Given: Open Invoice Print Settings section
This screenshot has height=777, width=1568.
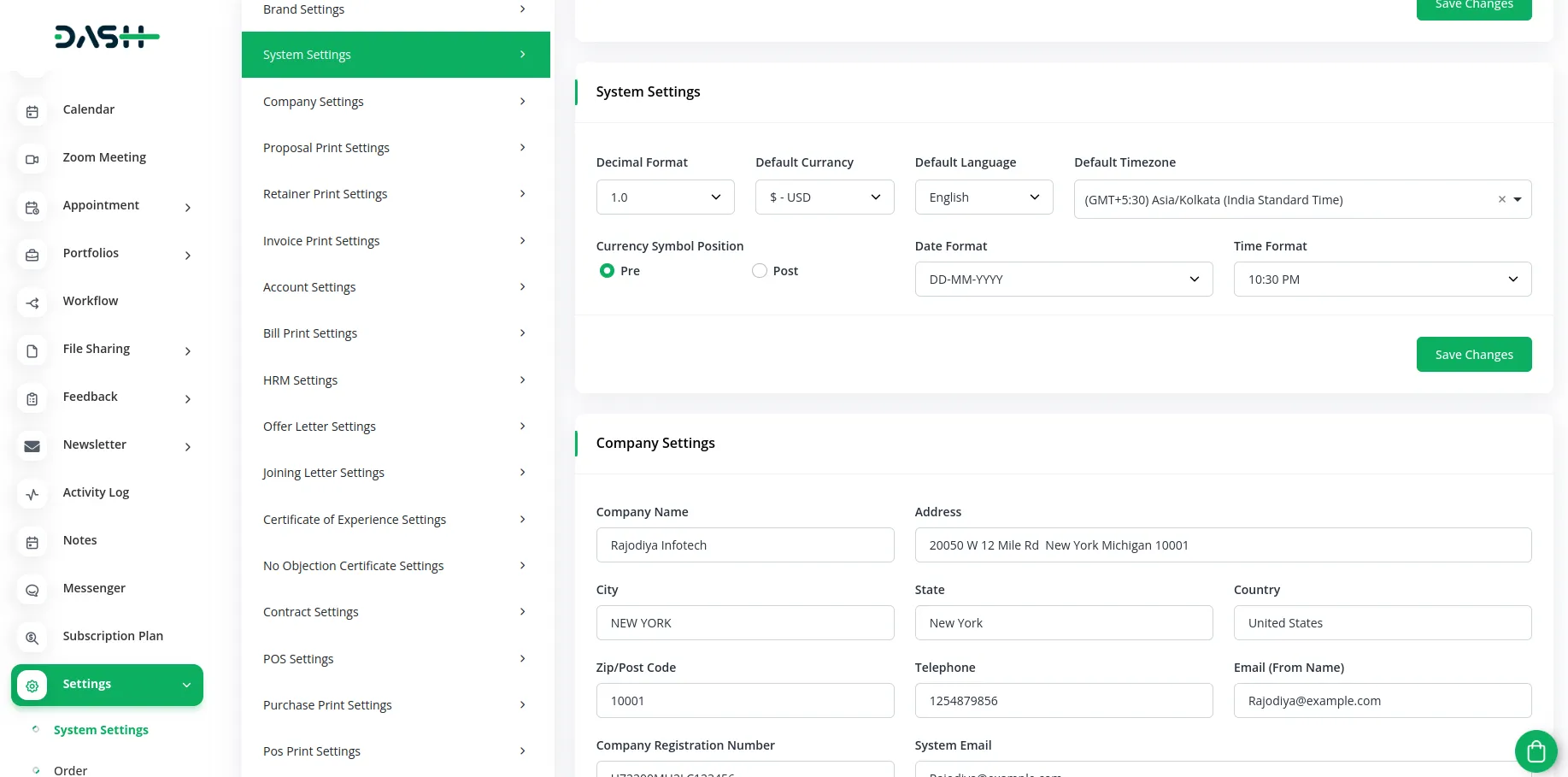Looking at the screenshot, I should click(395, 241).
